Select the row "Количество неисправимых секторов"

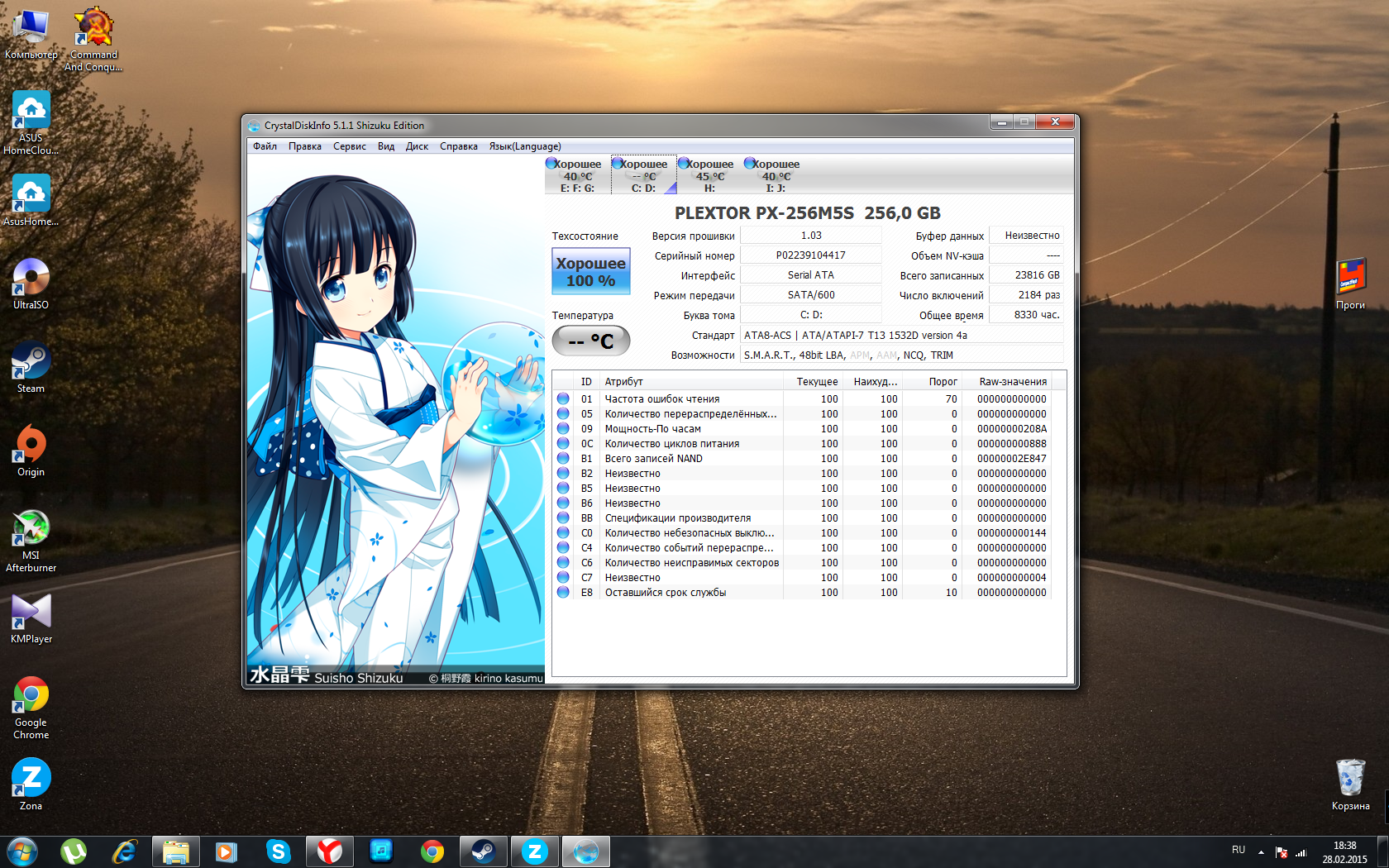[x=803, y=563]
